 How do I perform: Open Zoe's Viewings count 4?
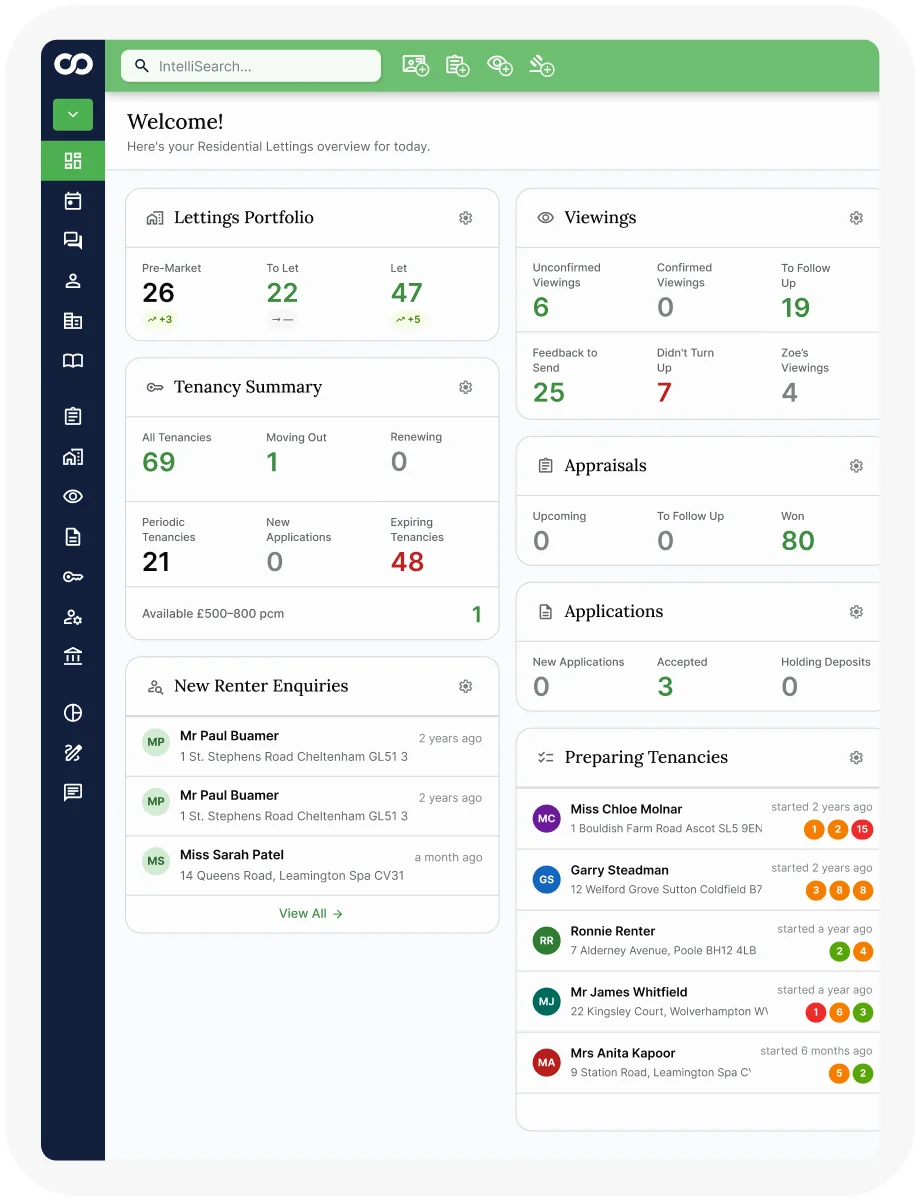[790, 393]
